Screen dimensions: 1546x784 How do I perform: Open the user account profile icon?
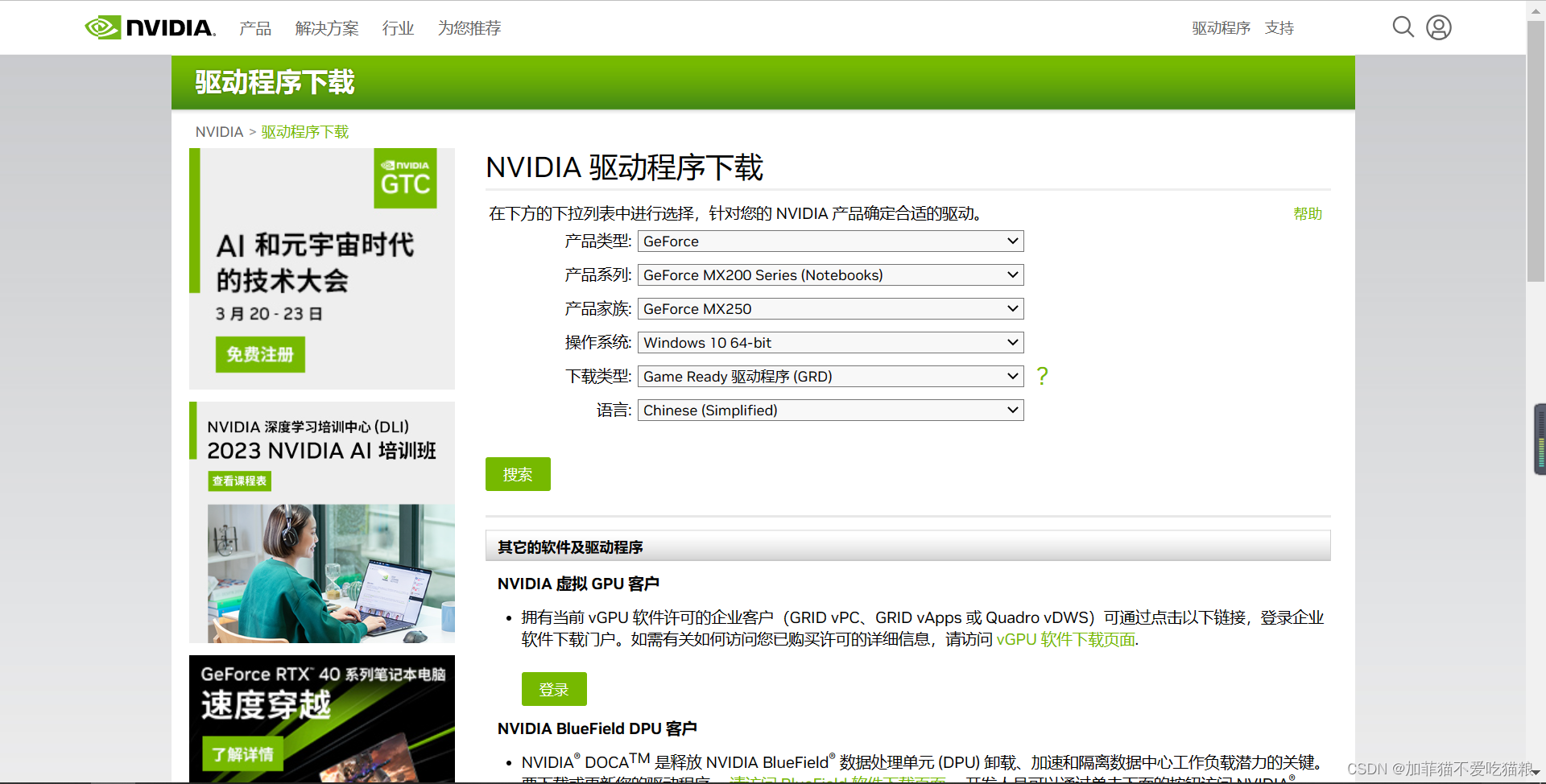click(x=1439, y=27)
